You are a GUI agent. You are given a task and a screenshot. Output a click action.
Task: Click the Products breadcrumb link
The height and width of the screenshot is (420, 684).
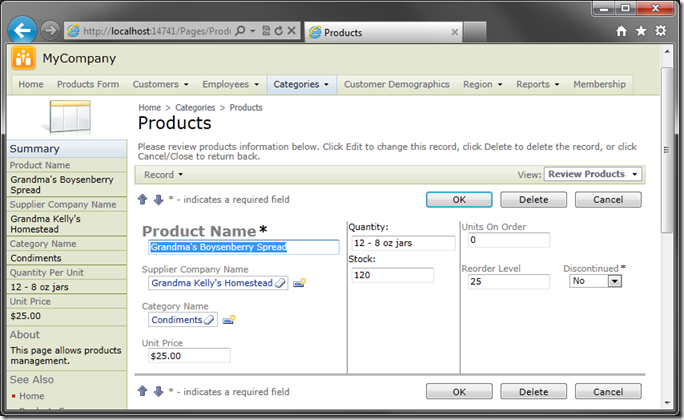pyautogui.click(x=246, y=108)
